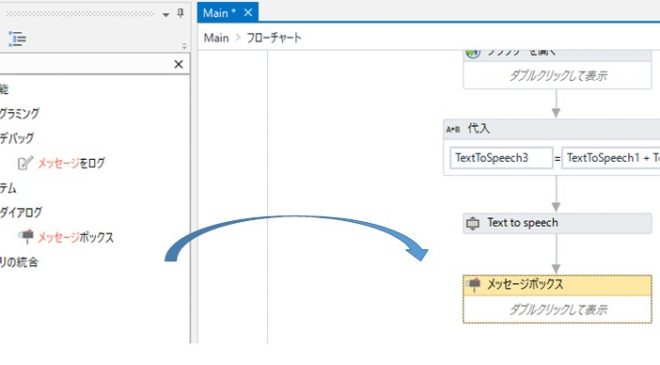Click the browser activity icon at top
The height and width of the screenshot is (365, 660).
click(x=473, y=53)
